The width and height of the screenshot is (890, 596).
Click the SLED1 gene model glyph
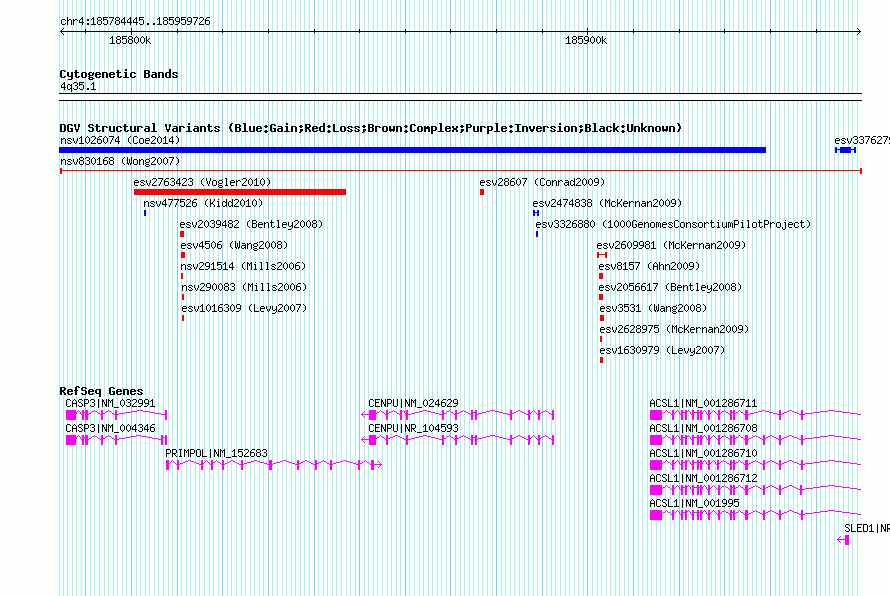click(x=843, y=540)
